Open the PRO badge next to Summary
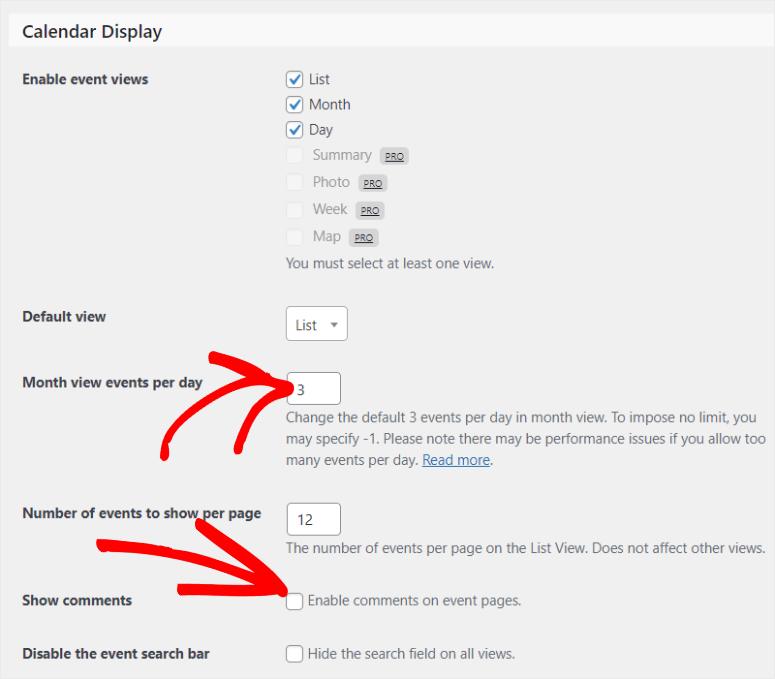Image resolution: width=775 pixels, height=679 pixels. (394, 156)
